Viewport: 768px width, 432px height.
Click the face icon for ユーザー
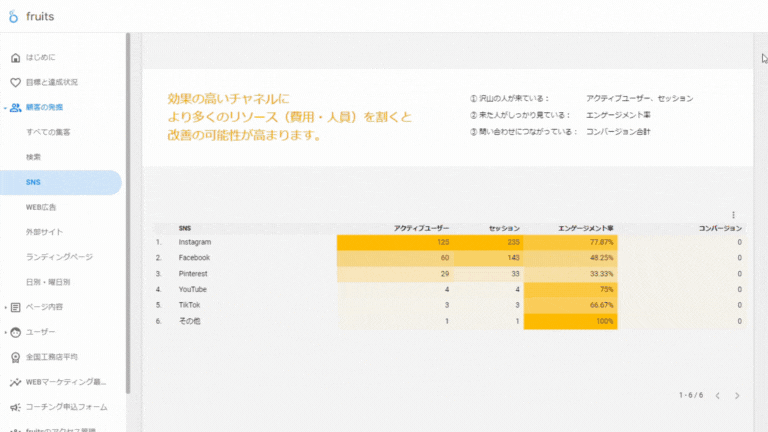(x=15, y=333)
